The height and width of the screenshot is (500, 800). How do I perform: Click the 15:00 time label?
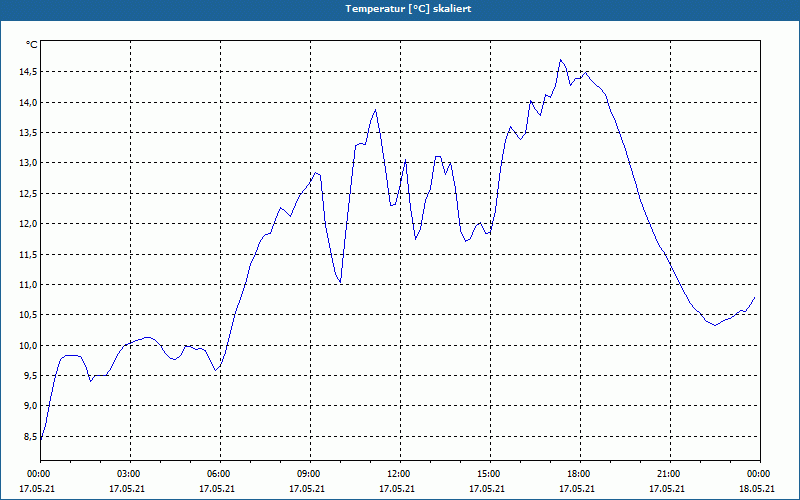[x=490, y=474]
